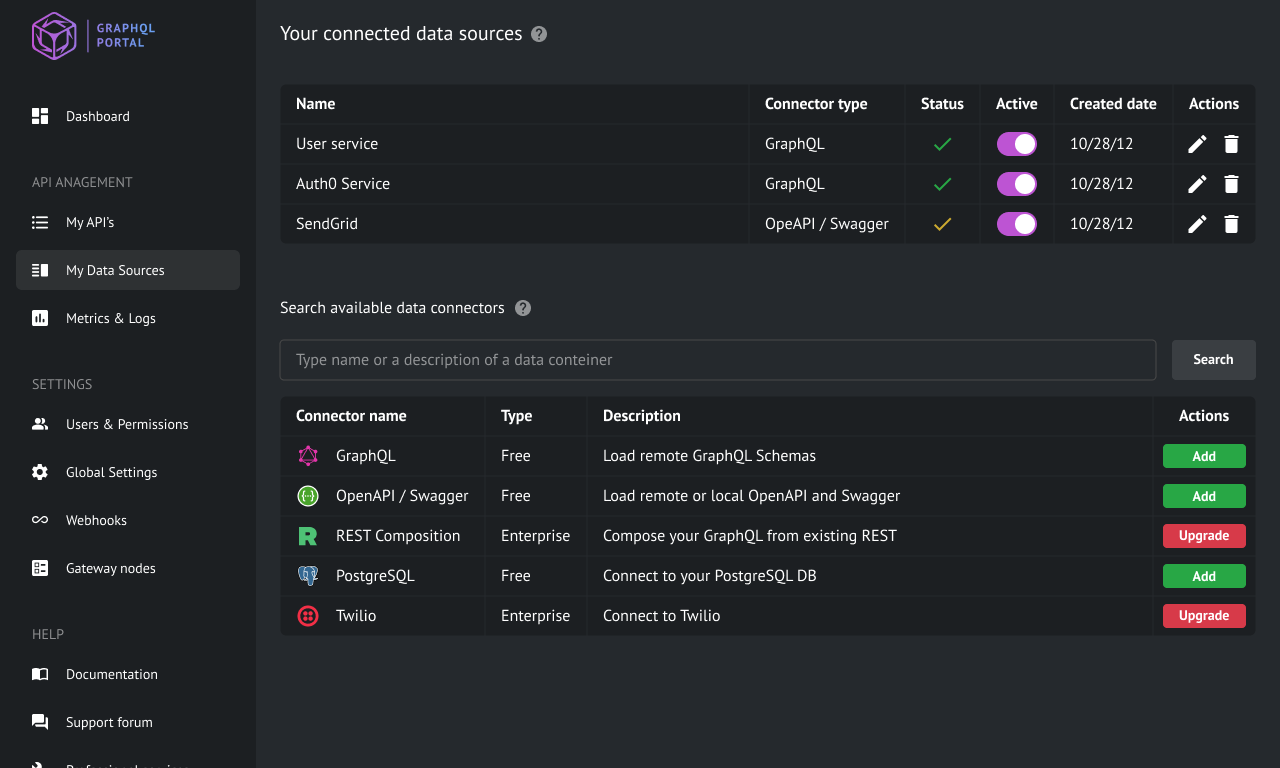Delete the User service data source
This screenshot has width=1280, height=768.
pyautogui.click(x=1232, y=144)
